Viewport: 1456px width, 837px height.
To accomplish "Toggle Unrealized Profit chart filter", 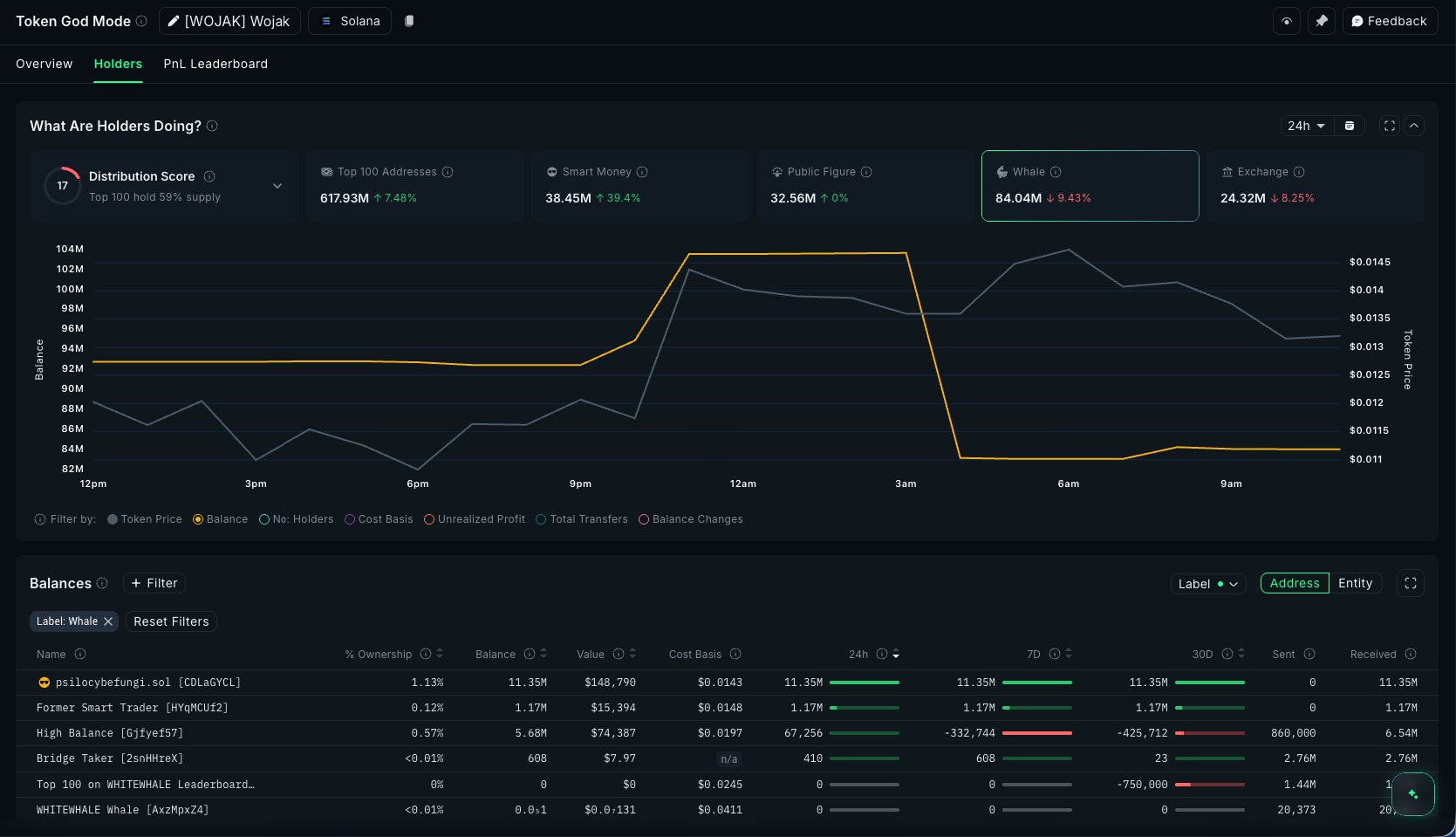I will pyautogui.click(x=429, y=519).
